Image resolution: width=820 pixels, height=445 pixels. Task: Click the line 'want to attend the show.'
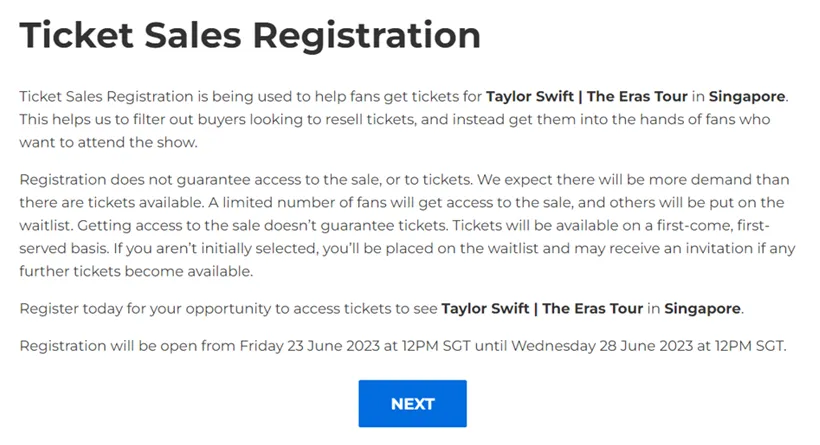(x=108, y=142)
